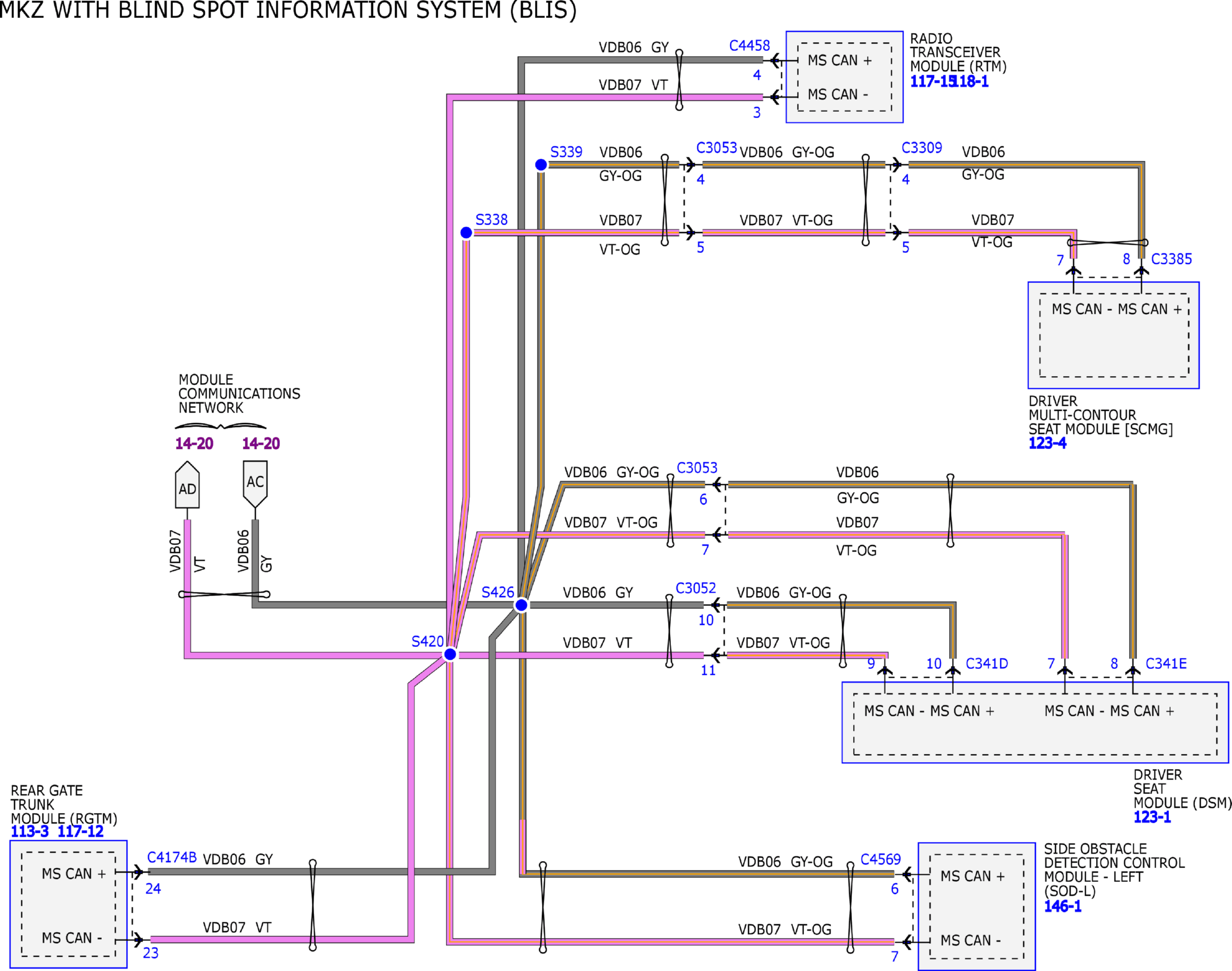The height and width of the screenshot is (971, 1232).
Task: Click the vertical 'VDB06 GY' label below AC
Action: point(254,551)
